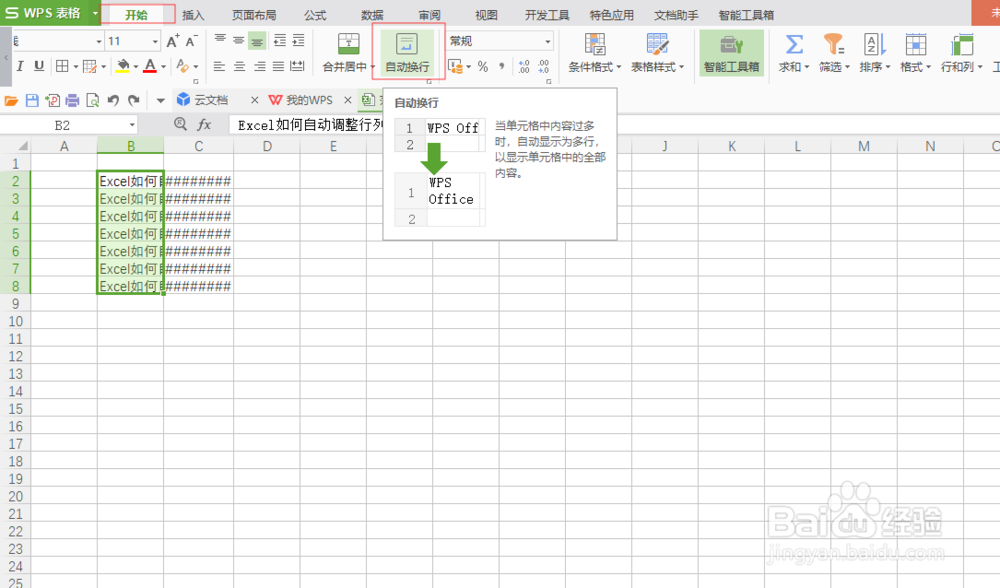This screenshot has height=588, width=1000.
Task: Align text left
Action: click(219, 66)
